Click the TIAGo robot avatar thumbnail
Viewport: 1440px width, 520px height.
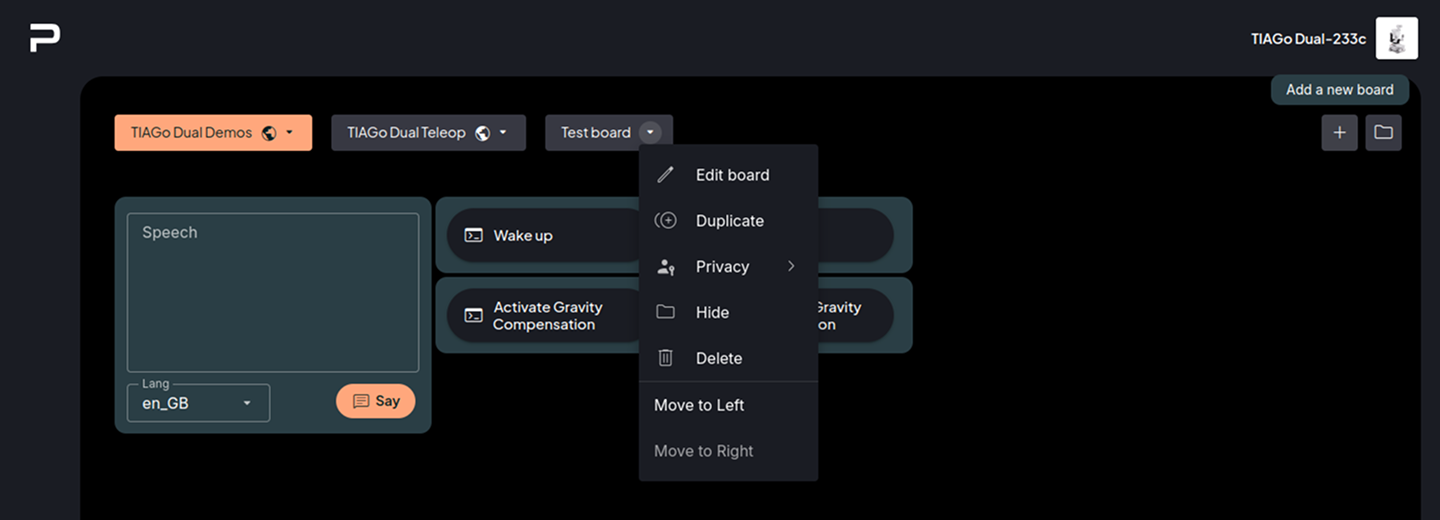coord(1396,39)
